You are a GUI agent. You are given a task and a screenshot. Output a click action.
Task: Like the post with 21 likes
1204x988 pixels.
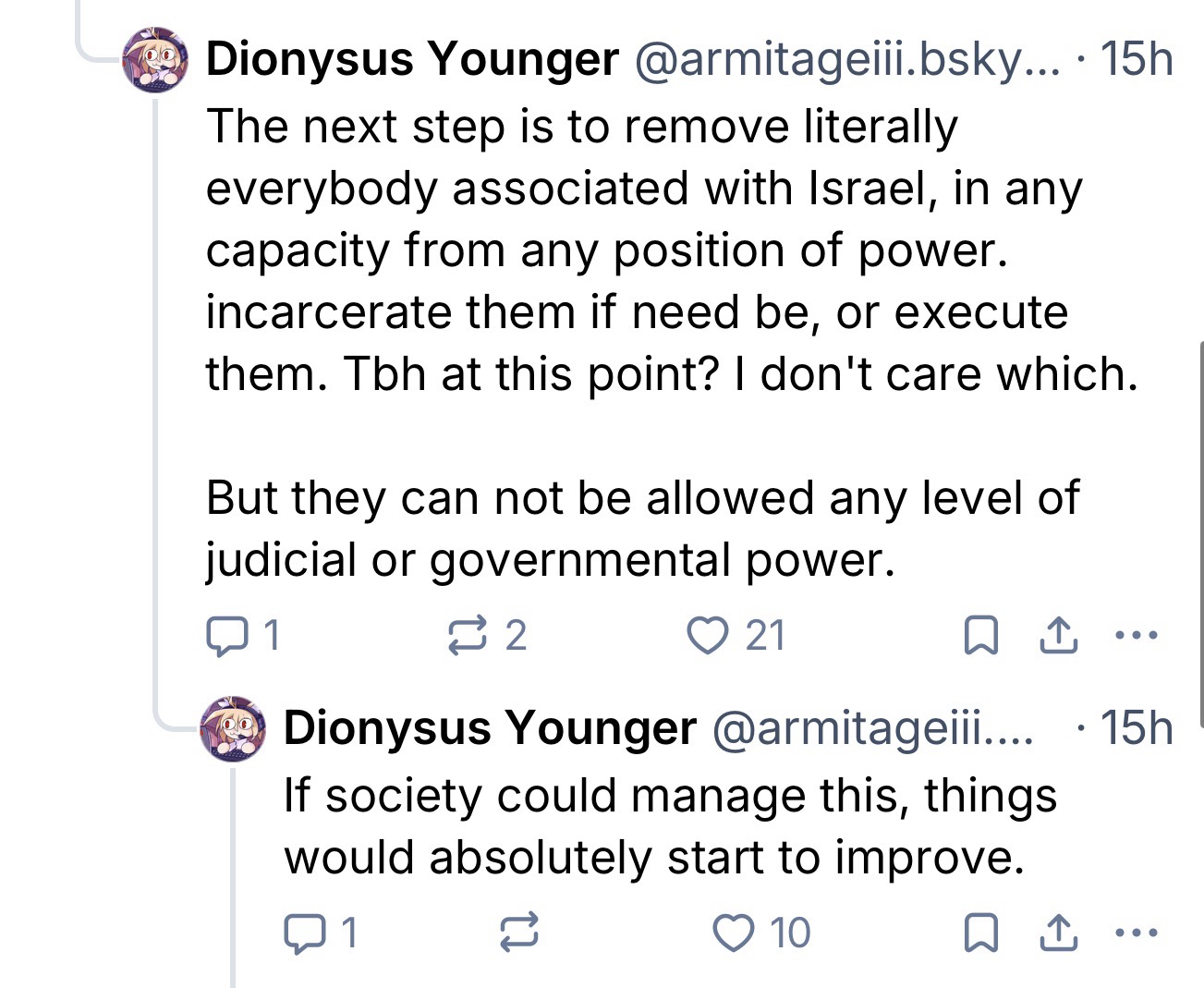pyautogui.click(x=709, y=635)
